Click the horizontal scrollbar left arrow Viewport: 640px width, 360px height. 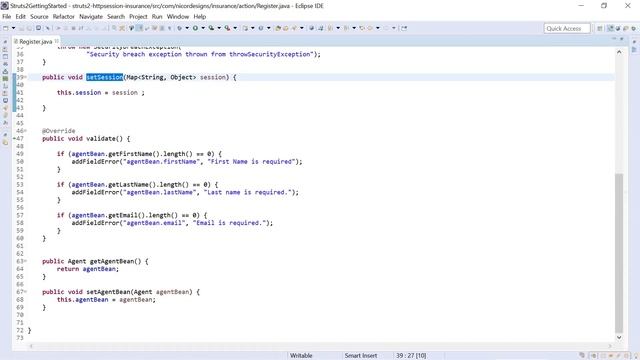(31, 346)
